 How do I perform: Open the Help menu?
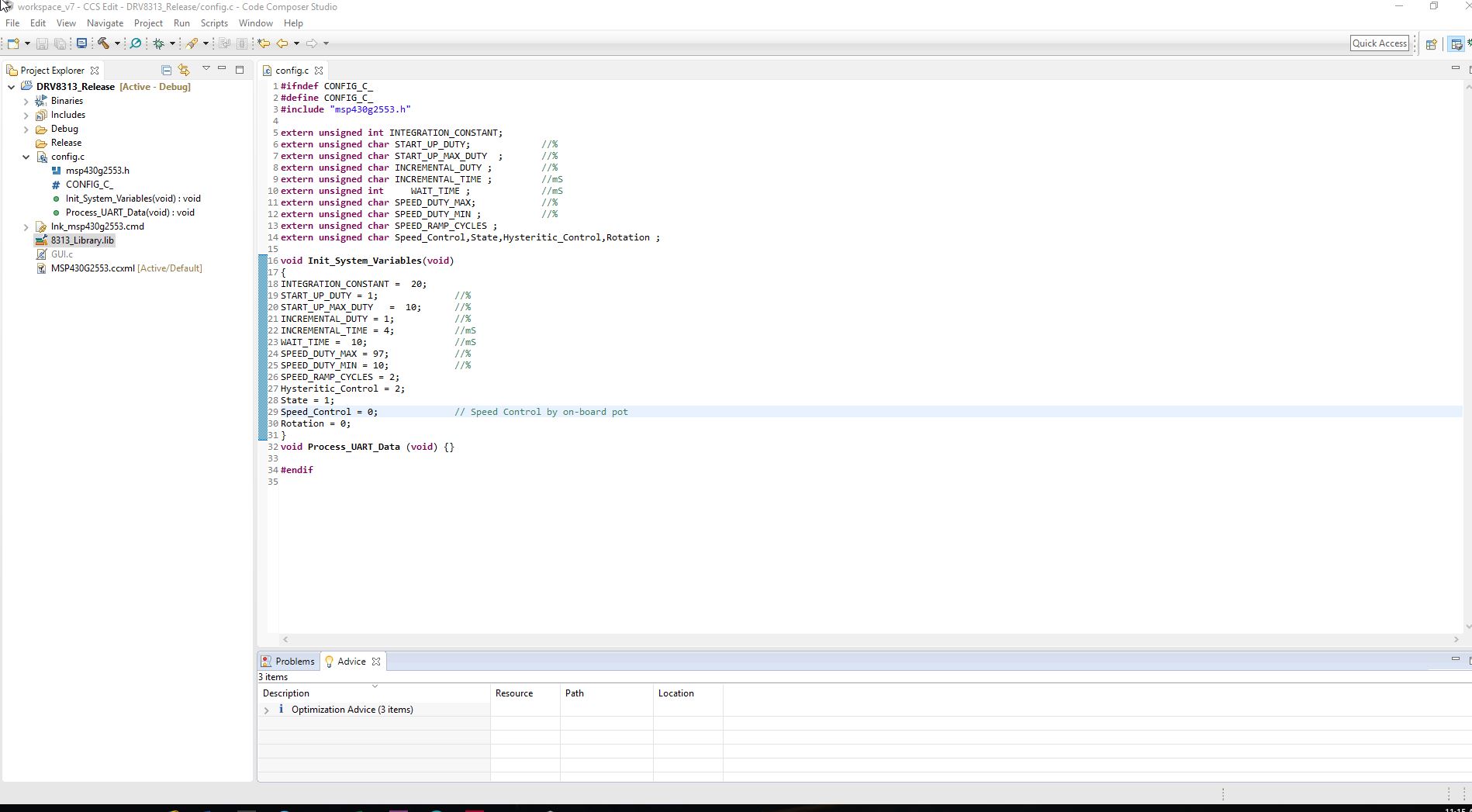coord(293,23)
